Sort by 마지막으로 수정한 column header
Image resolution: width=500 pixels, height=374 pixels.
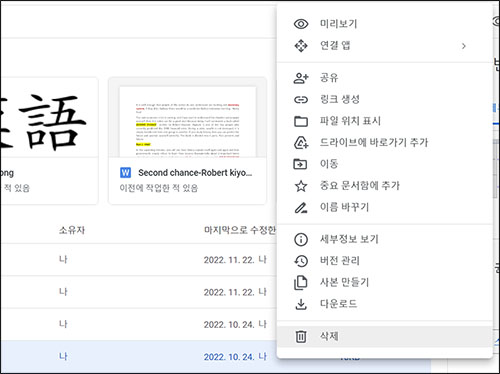[240, 230]
